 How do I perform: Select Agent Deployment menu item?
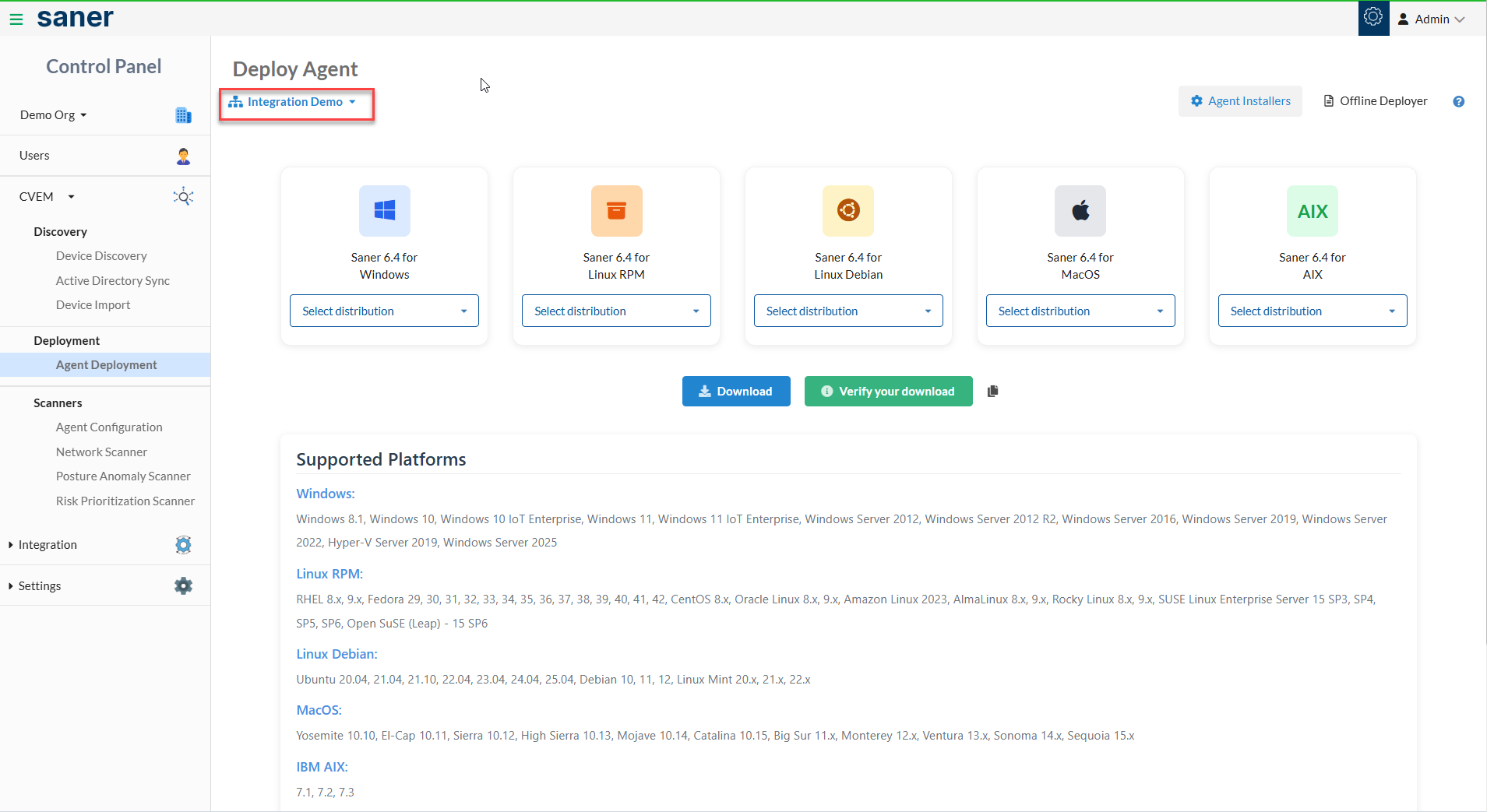(106, 365)
